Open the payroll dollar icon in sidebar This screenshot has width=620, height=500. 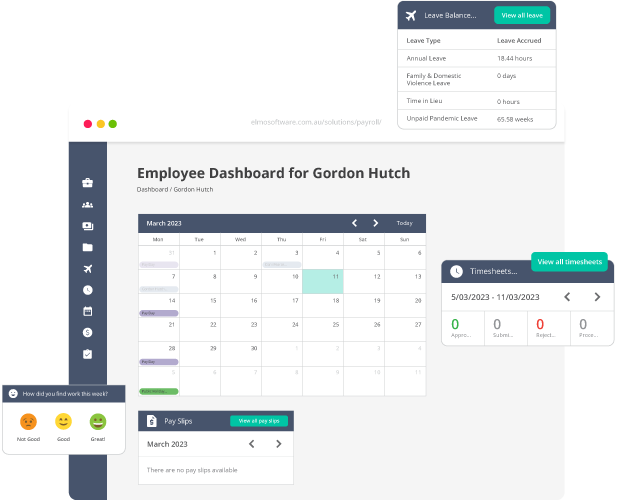coord(88,332)
